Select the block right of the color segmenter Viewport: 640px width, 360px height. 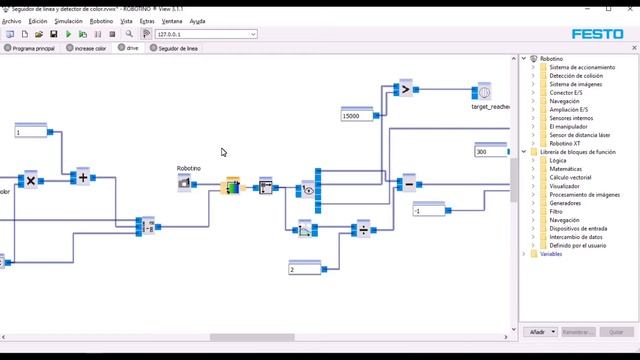pyautogui.click(x=266, y=187)
